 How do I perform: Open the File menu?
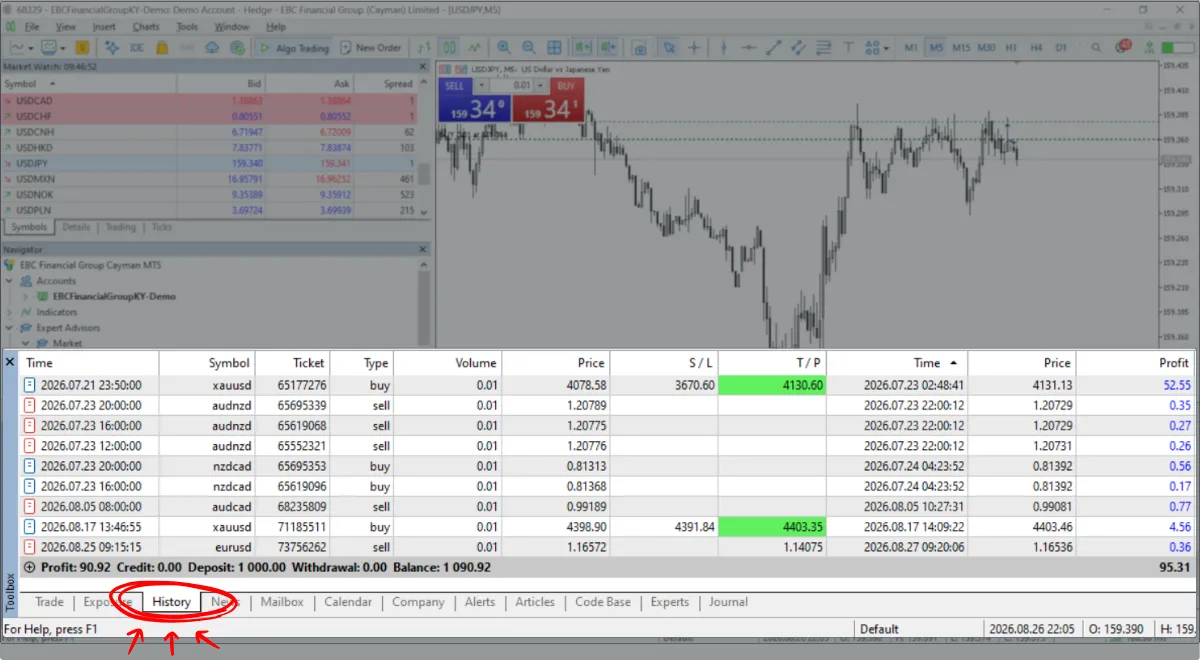(x=32, y=27)
